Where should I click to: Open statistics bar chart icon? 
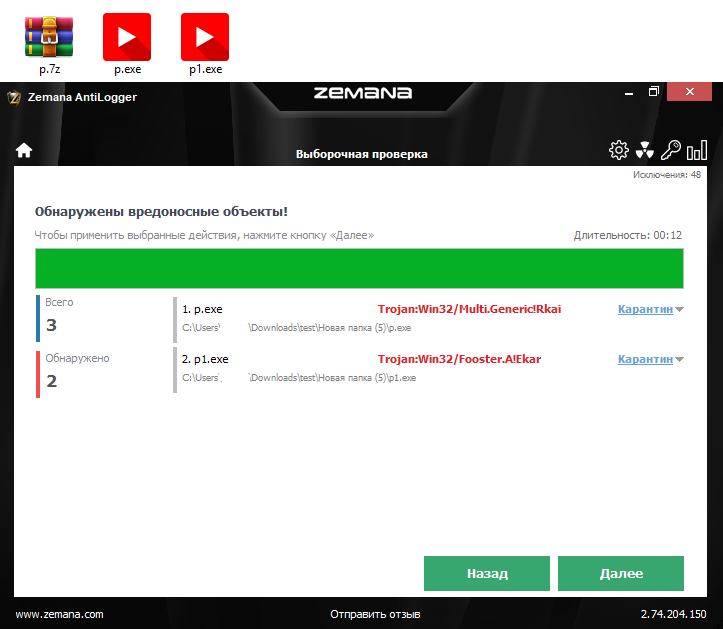697,150
